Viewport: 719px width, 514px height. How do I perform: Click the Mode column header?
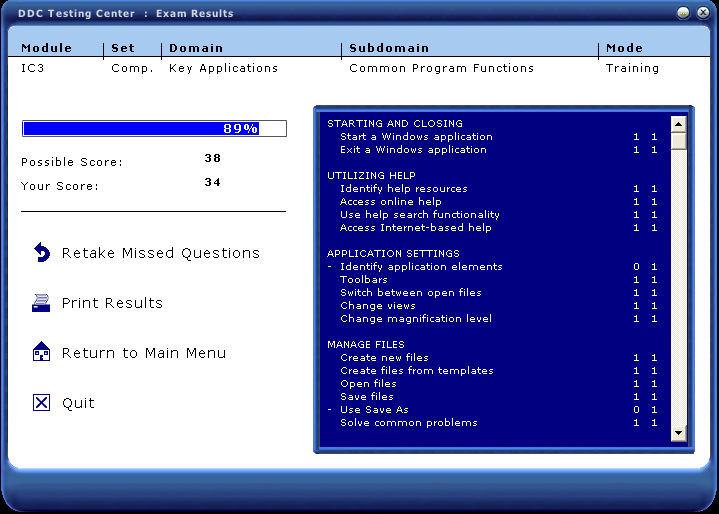[625, 48]
